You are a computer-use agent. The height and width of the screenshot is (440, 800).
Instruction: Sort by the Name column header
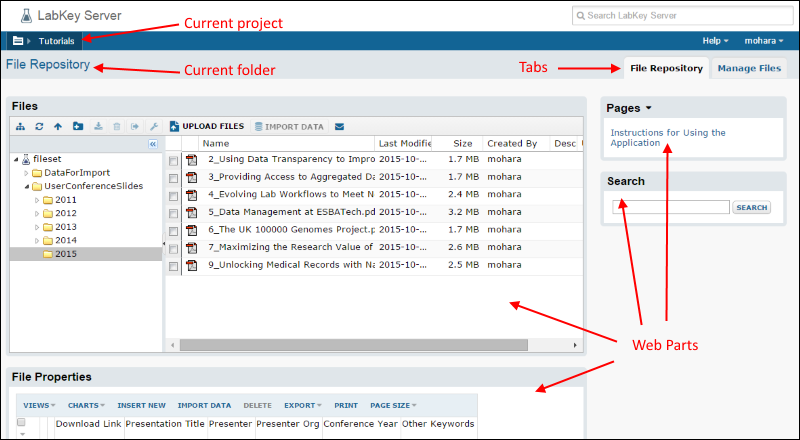[x=286, y=143]
